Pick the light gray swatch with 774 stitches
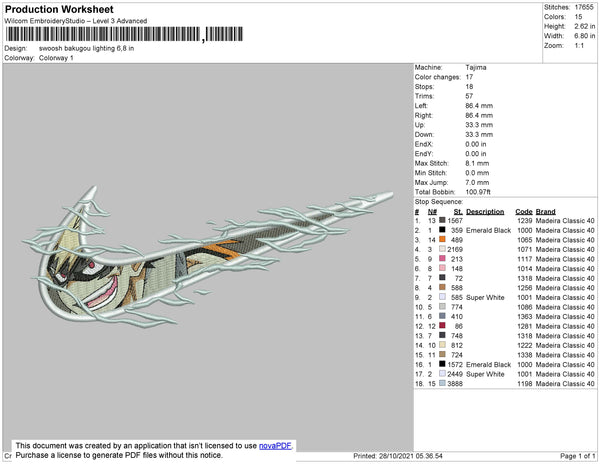The height and width of the screenshot is (464, 600). coord(442,306)
